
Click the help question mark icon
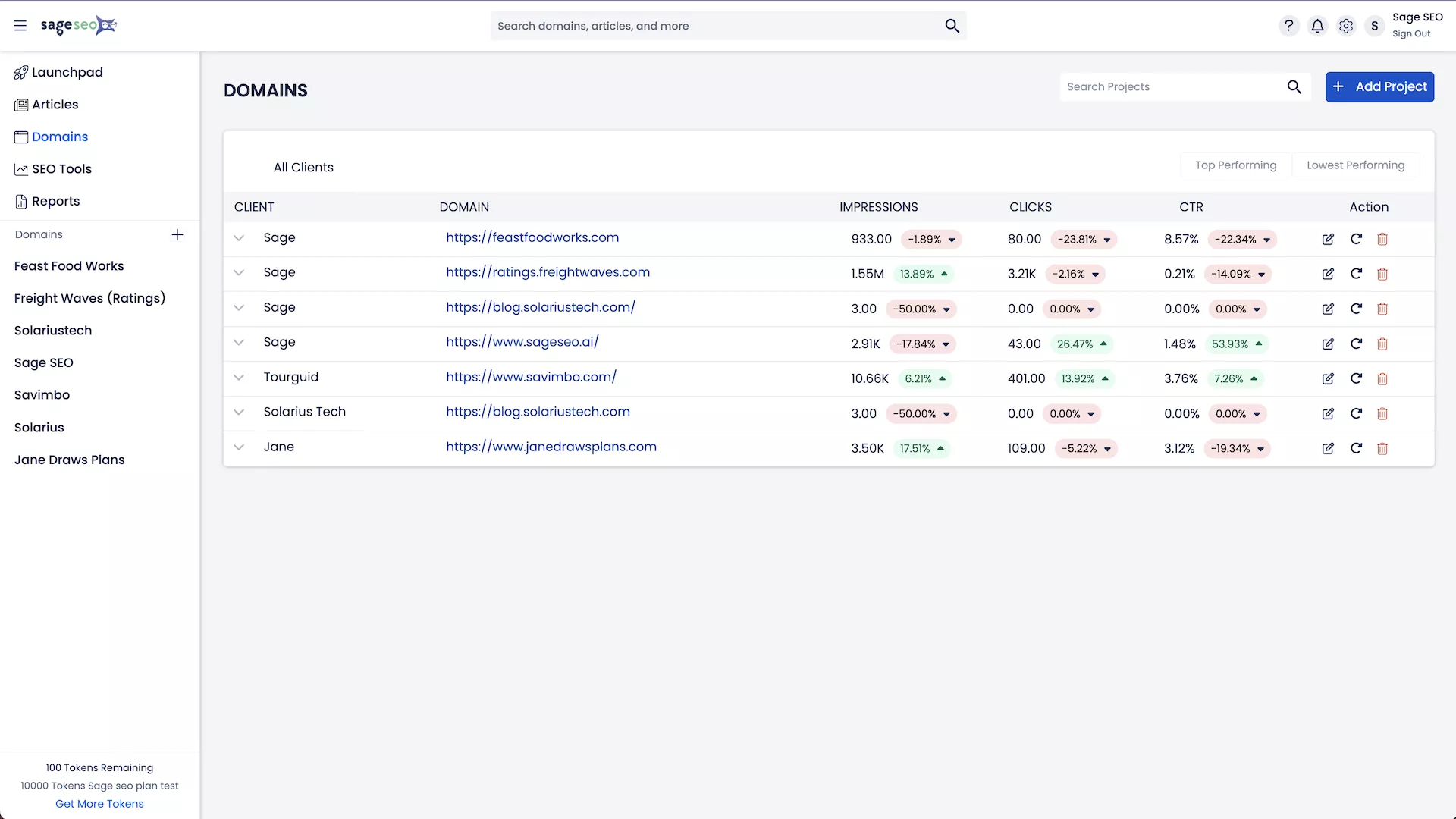click(x=1288, y=26)
